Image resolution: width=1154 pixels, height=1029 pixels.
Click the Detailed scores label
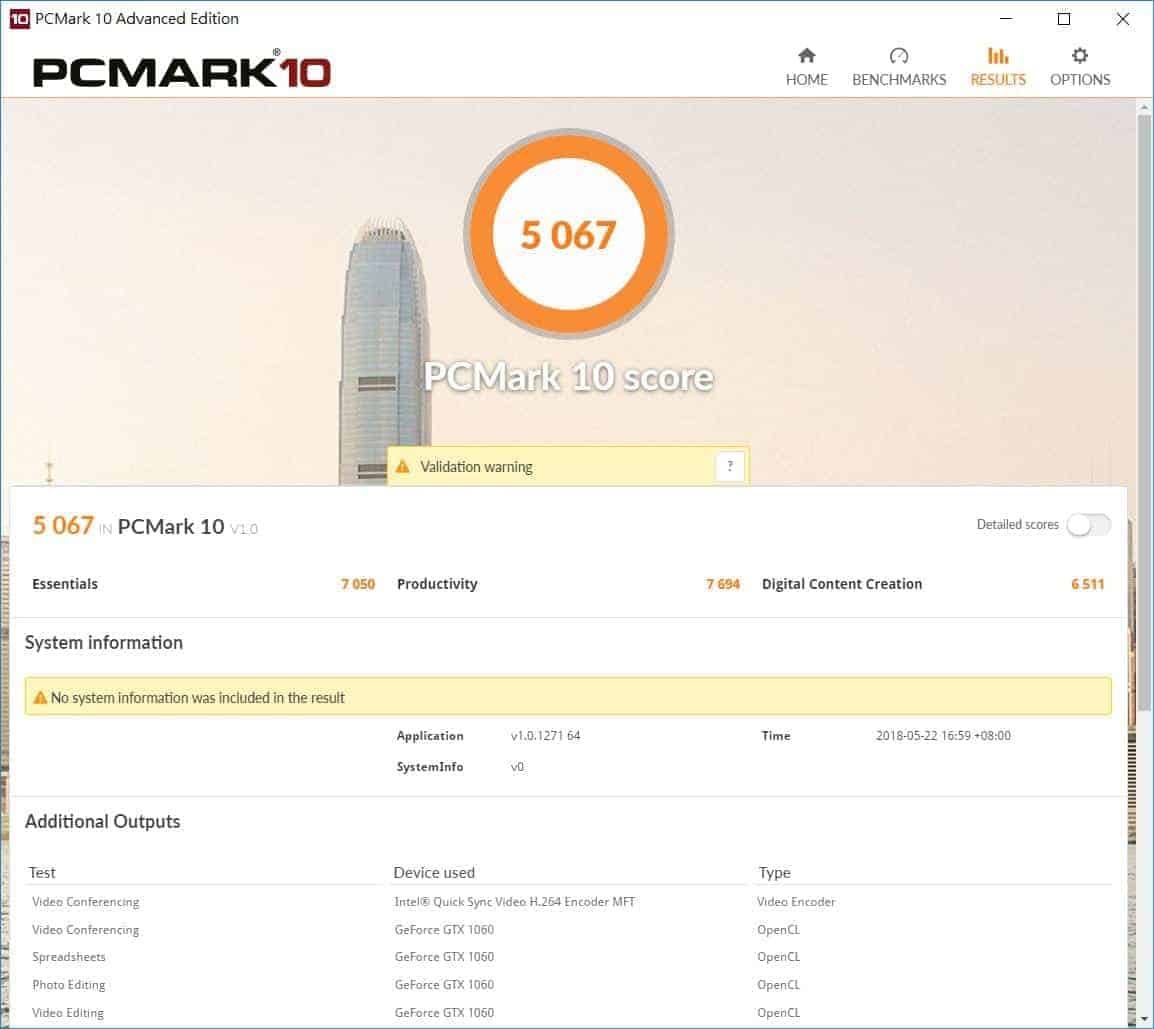pyautogui.click(x=1017, y=525)
